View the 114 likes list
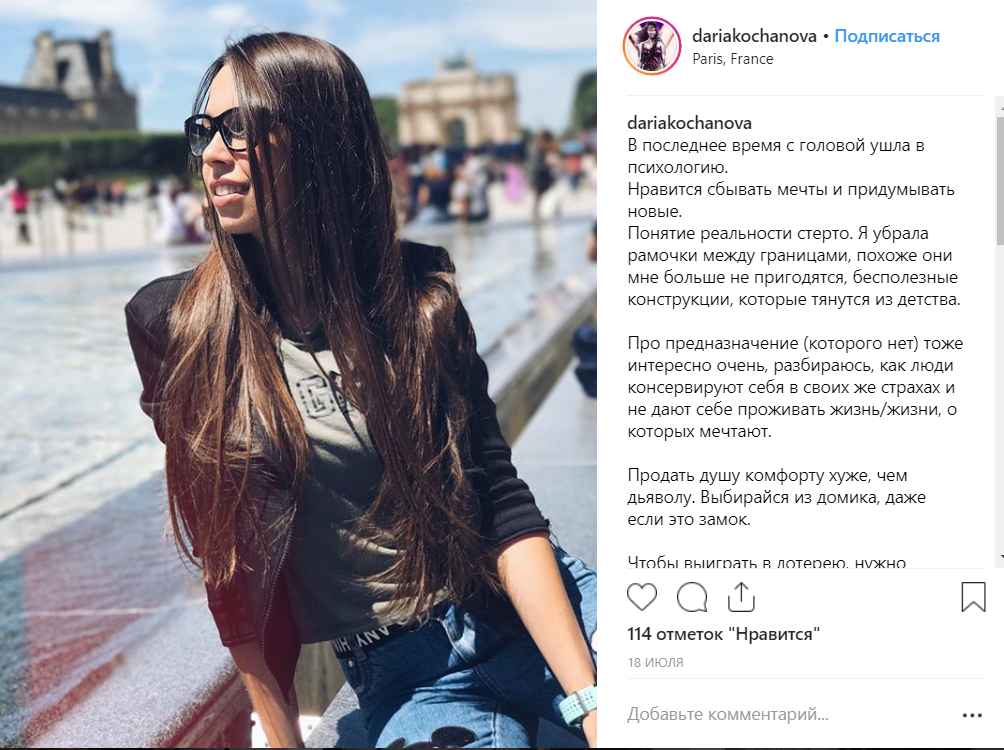 (x=724, y=634)
